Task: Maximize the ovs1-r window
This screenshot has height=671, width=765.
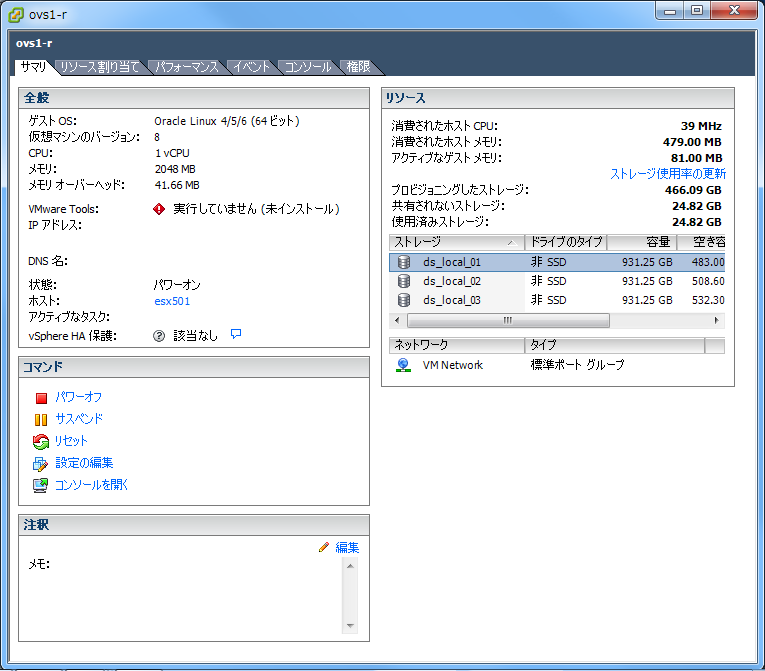Action: coord(697,10)
